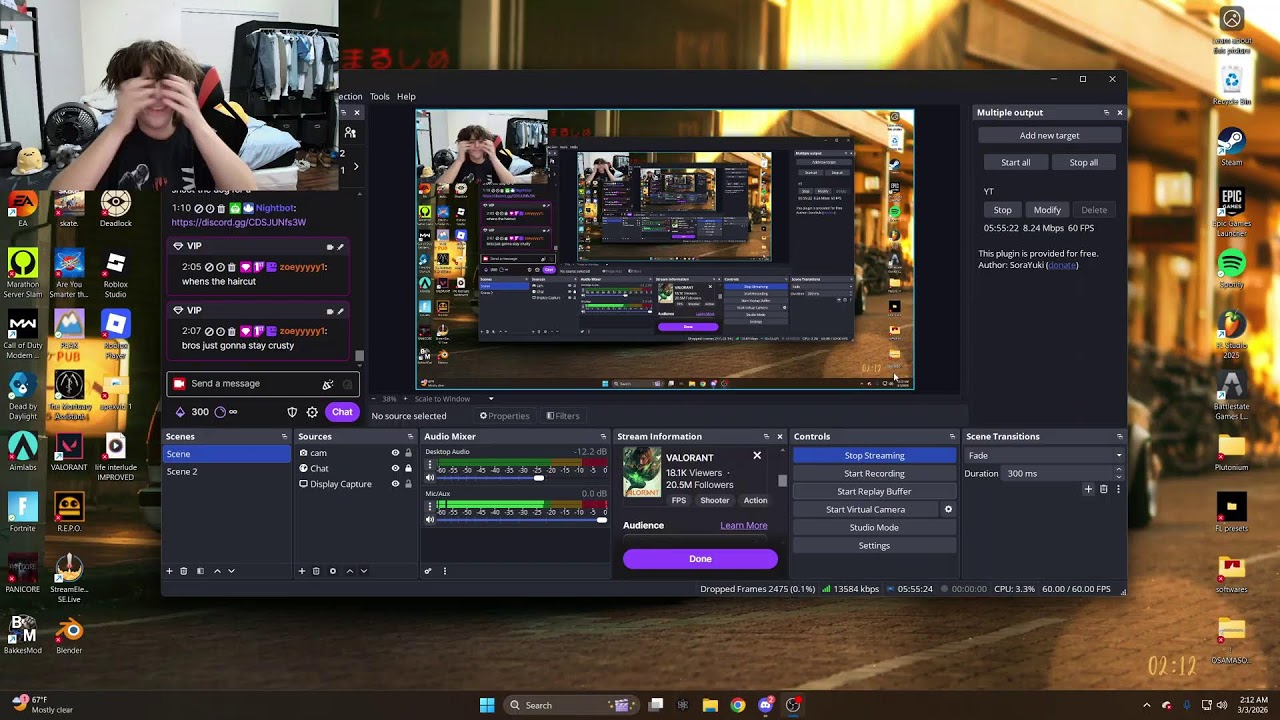Add a new source with the plus icon

(x=302, y=571)
